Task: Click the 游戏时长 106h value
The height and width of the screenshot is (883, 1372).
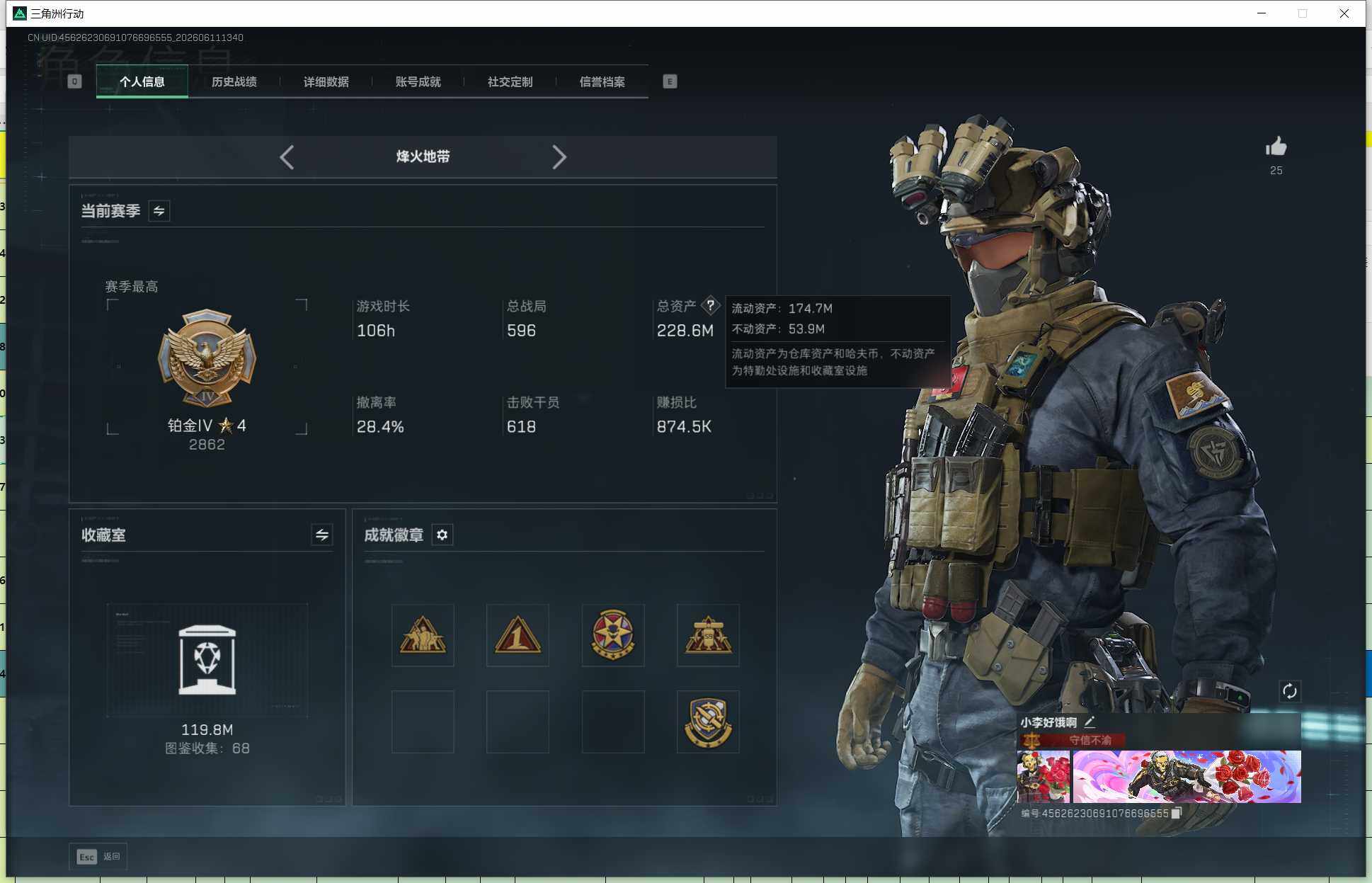Action: click(x=376, y=331)
